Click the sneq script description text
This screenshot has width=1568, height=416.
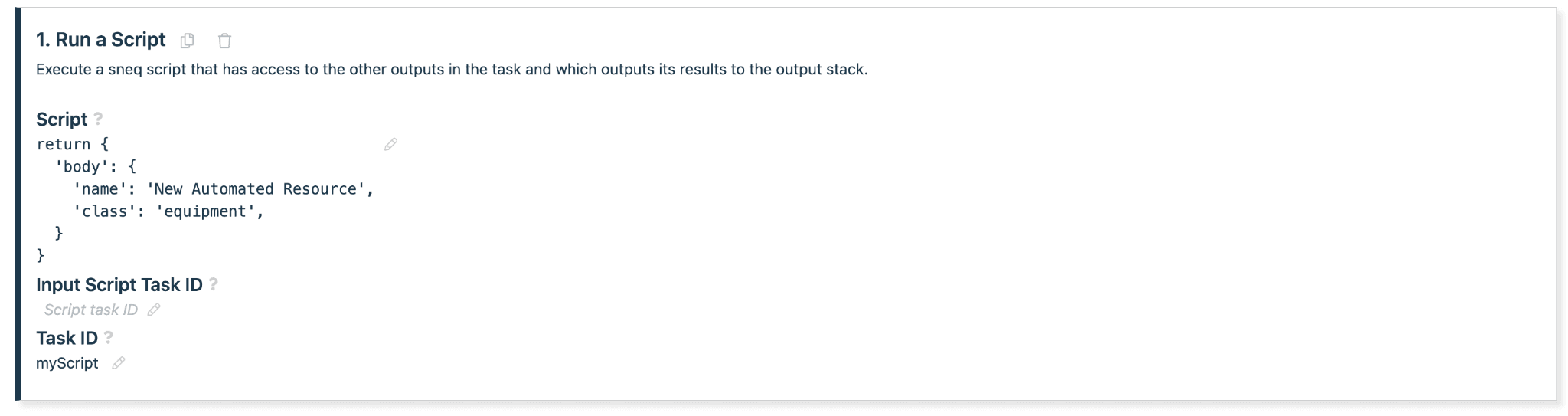tap(452, 70)
